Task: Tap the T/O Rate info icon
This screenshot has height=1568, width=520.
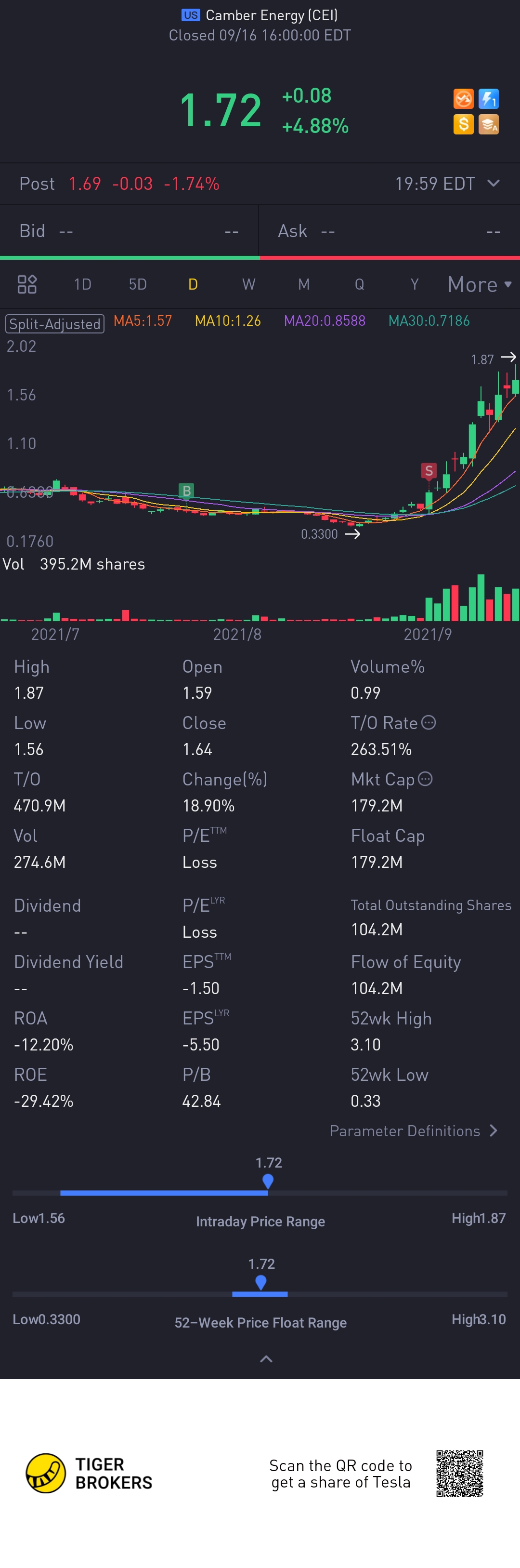Action: [429, 722]
